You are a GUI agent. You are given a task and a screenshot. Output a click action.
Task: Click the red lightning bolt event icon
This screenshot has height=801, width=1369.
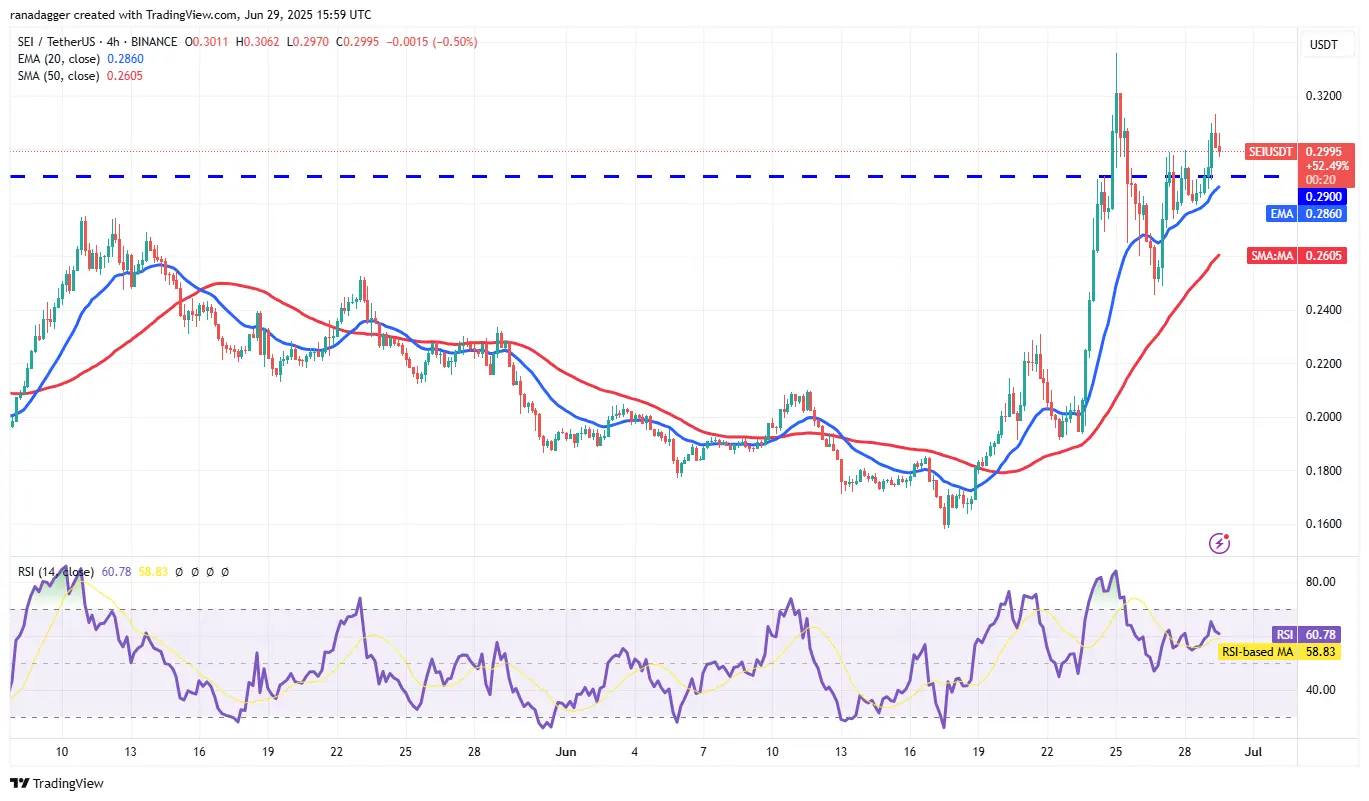click(1219, 543)
